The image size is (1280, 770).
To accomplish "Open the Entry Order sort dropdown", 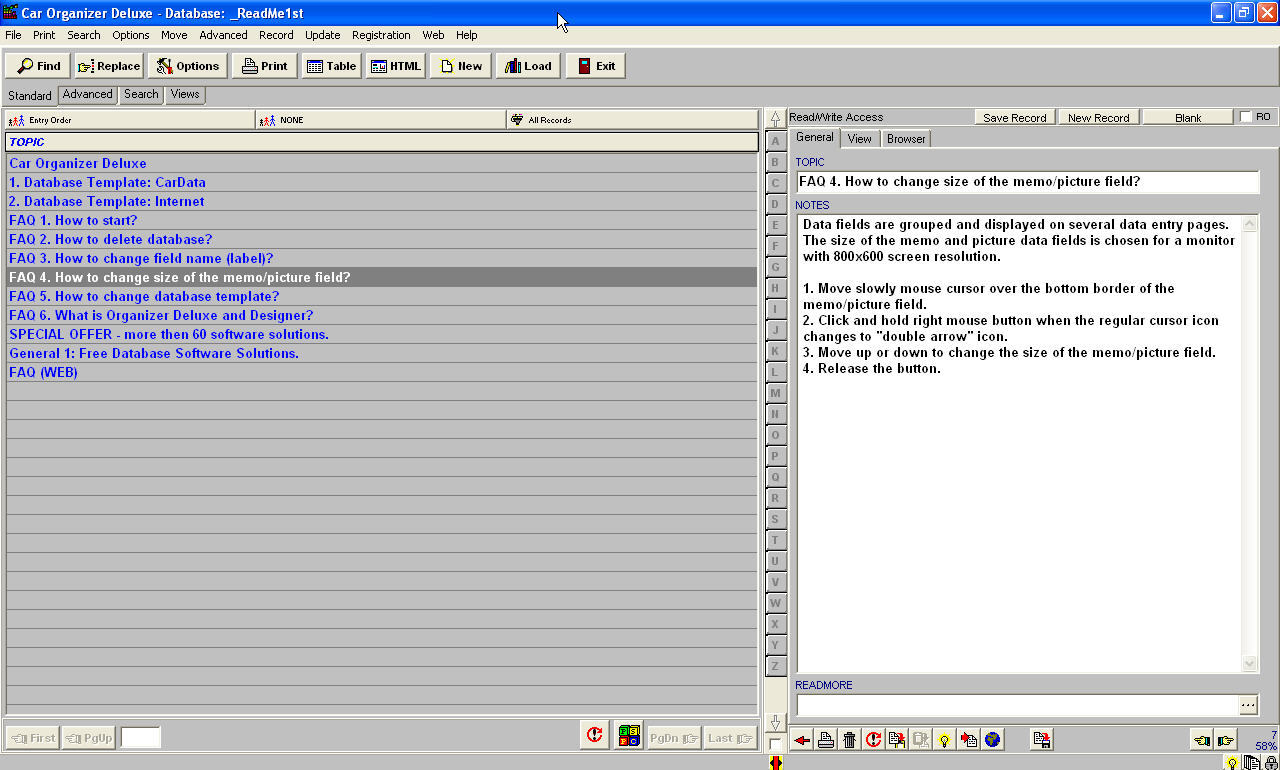I will [130, 120].
